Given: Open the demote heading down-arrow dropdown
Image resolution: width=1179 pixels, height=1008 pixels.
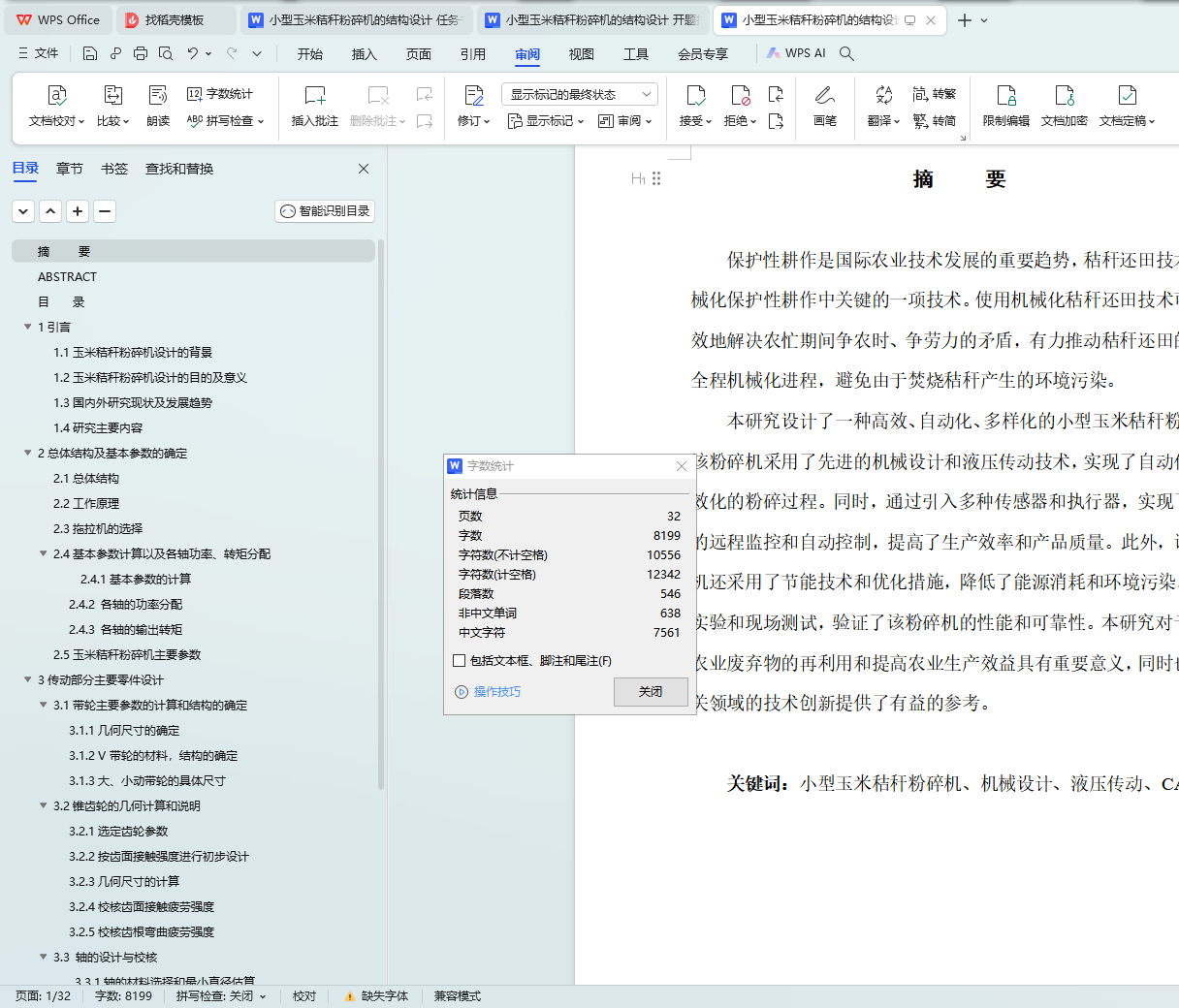Looking at the screenshot, I should (23, 210).
